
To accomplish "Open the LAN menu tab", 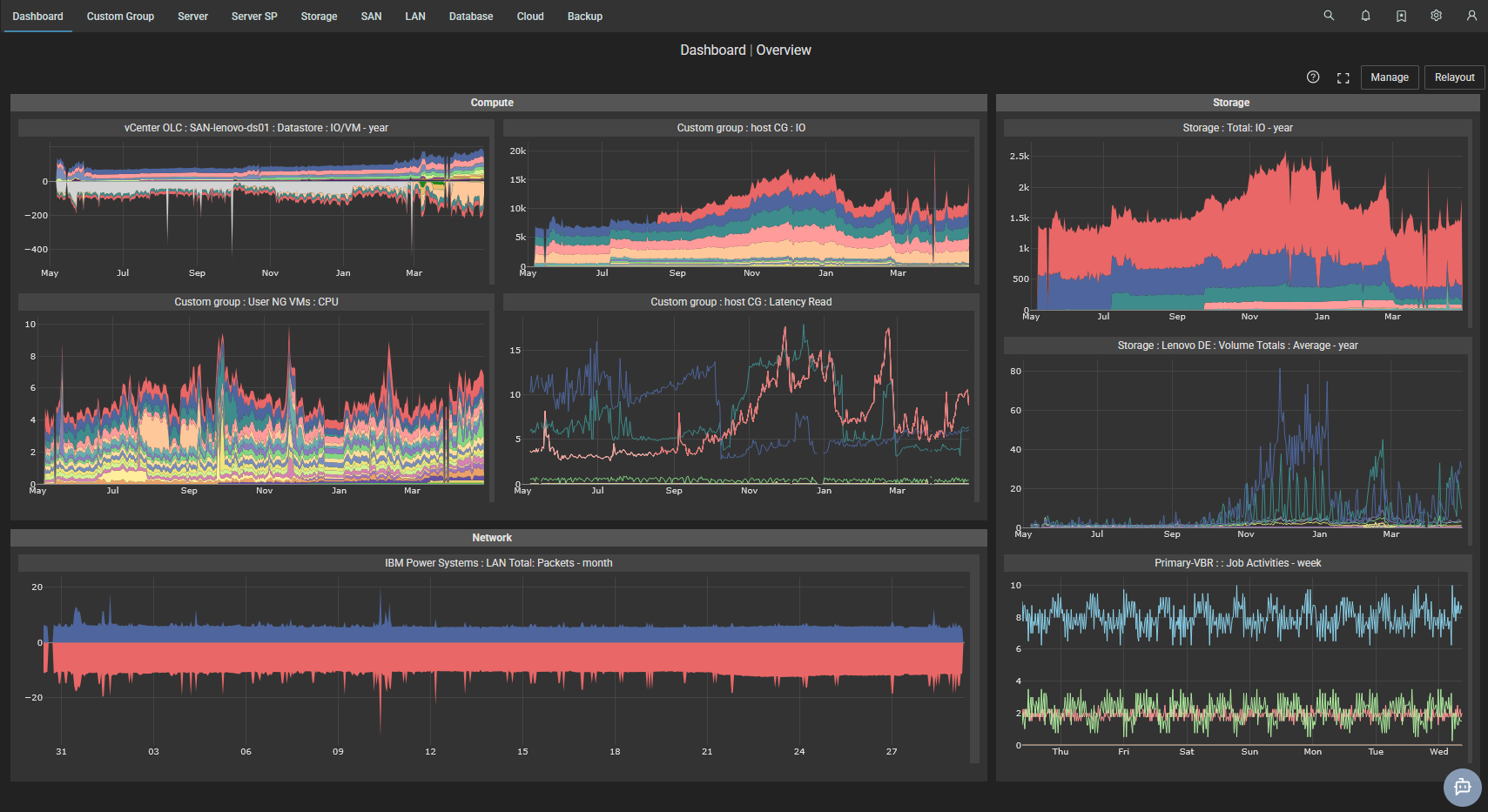I will (x=415, y=16).
